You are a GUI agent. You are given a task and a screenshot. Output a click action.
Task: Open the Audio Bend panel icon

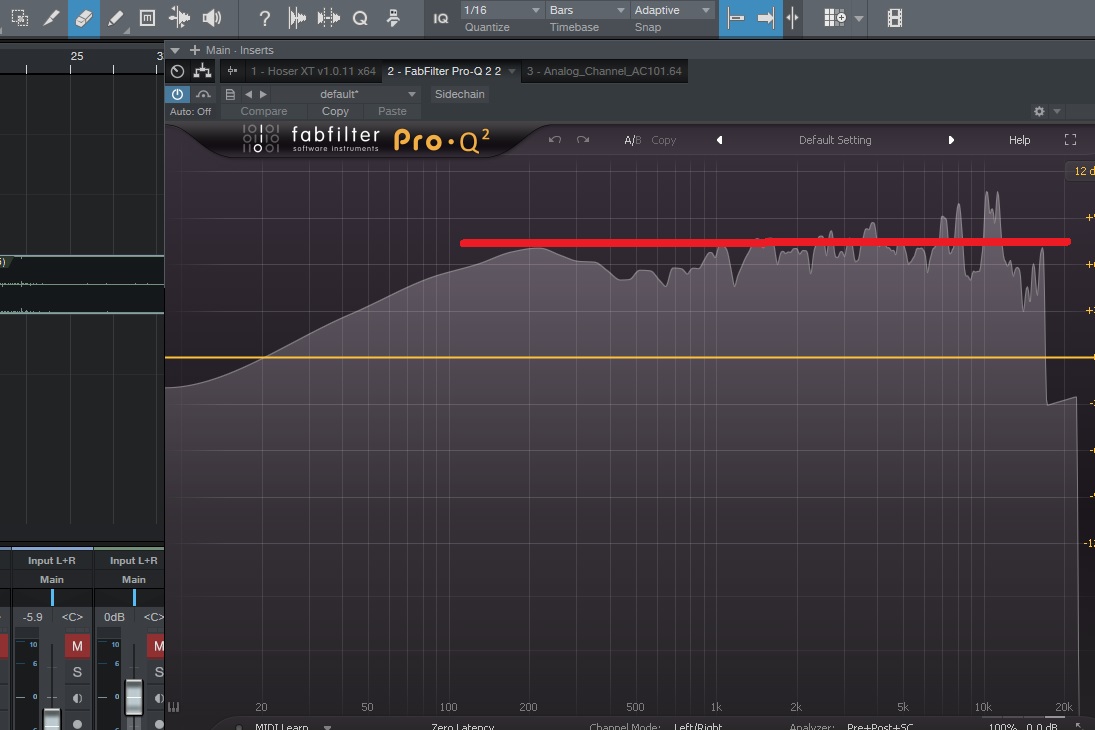[328, 17]
